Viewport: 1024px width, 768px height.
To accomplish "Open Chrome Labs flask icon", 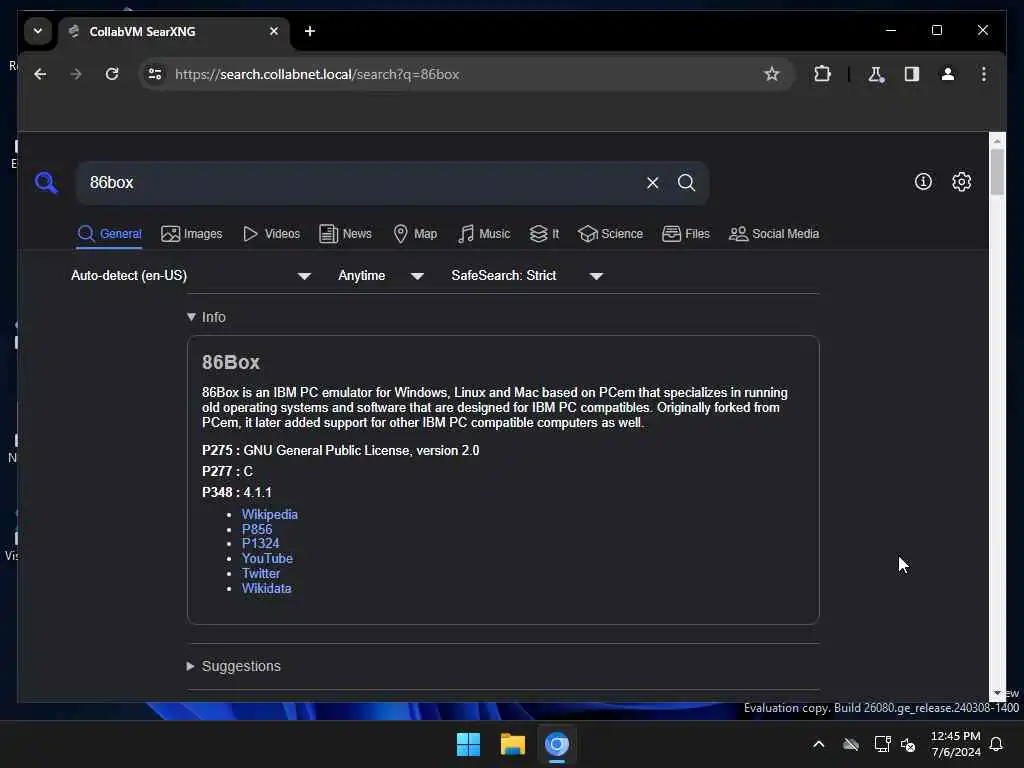I will [876, 74].
